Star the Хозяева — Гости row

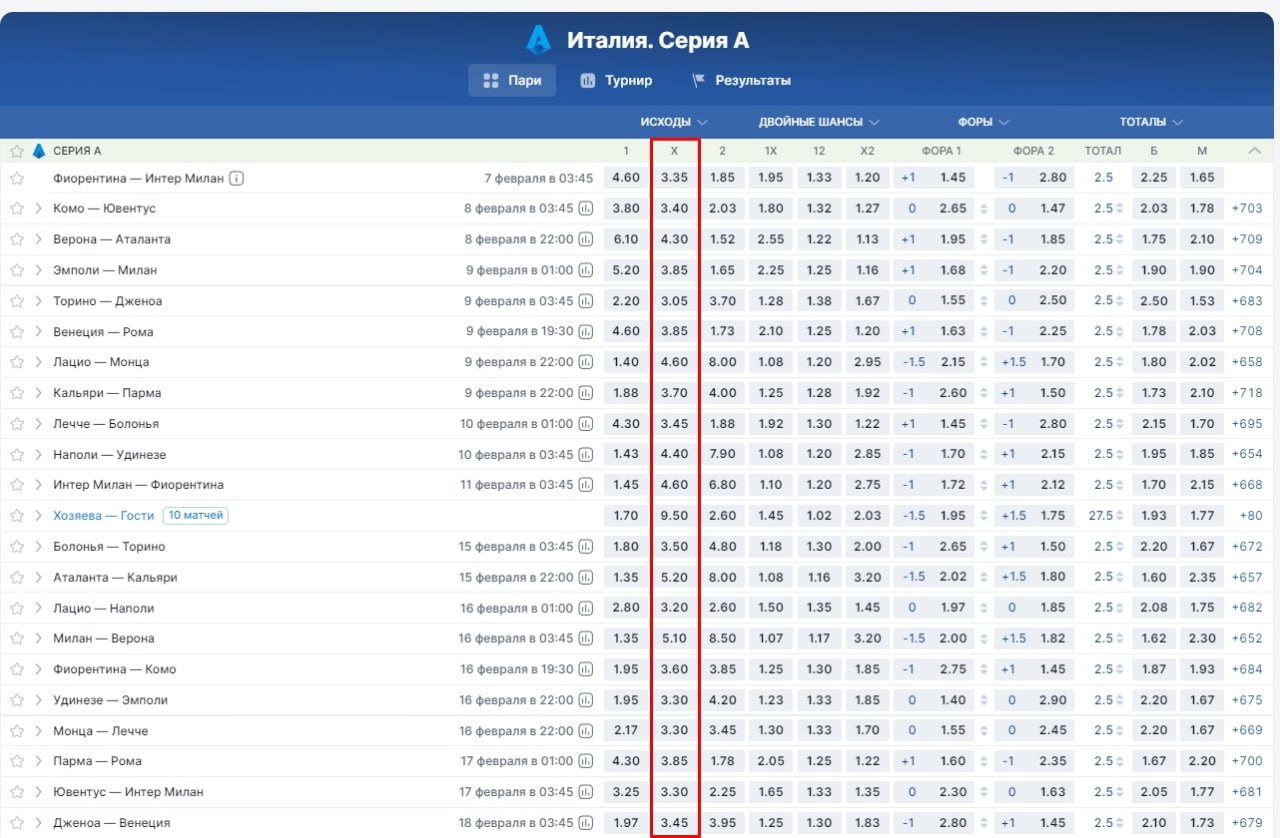[17, 516]
